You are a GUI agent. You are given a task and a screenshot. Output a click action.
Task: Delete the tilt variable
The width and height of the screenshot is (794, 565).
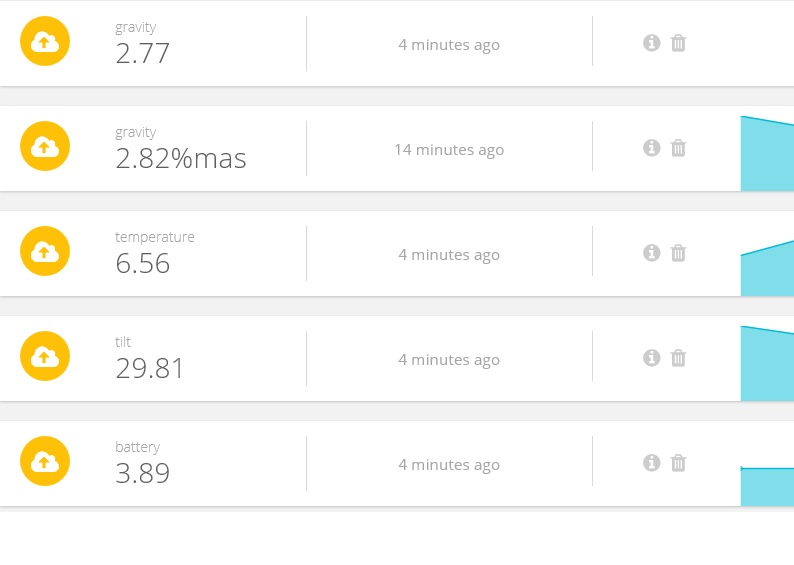[x=678, y=358]
